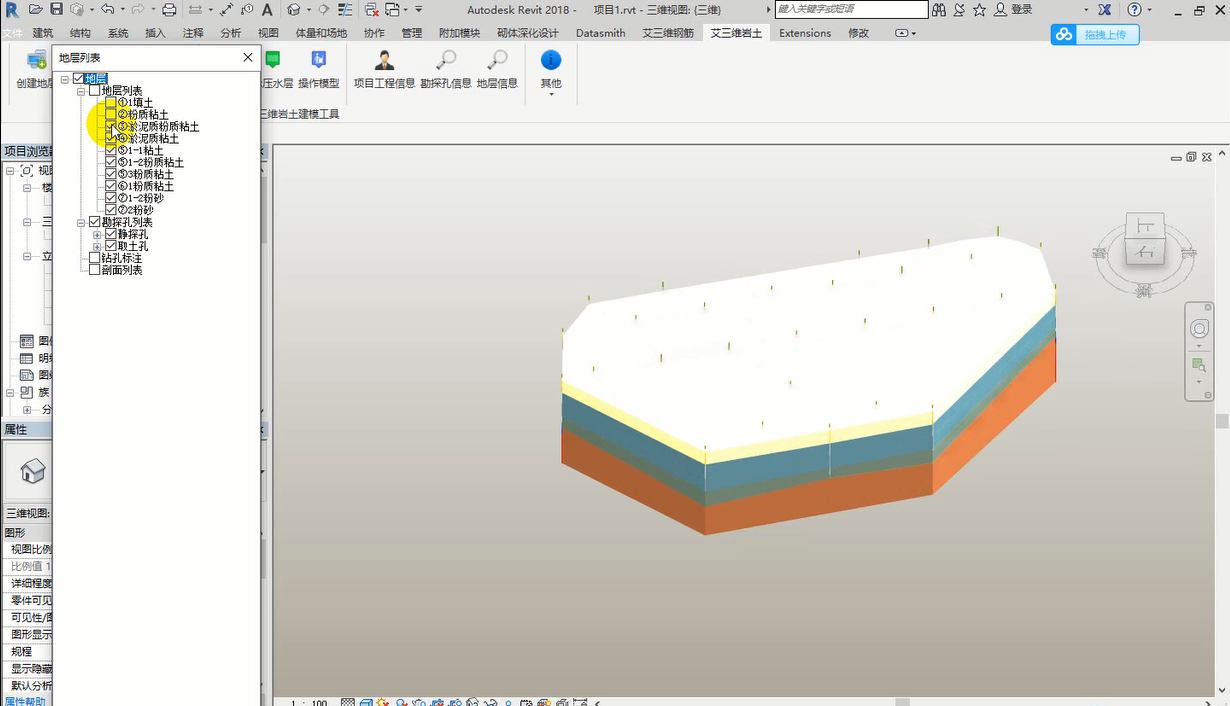Viewport: 1230px width, 706px height.
Task: Click the binoculars search icon
Action: 939,9
